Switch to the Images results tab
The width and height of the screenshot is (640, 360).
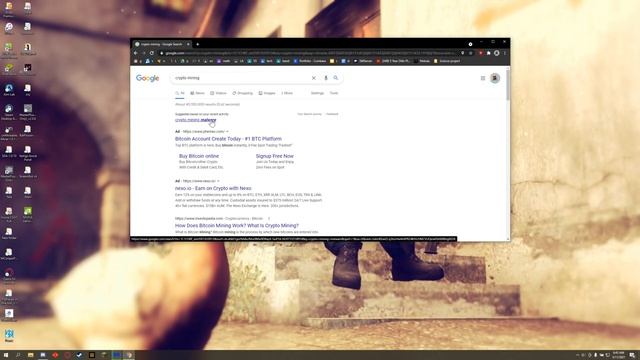tap(267, 93)
